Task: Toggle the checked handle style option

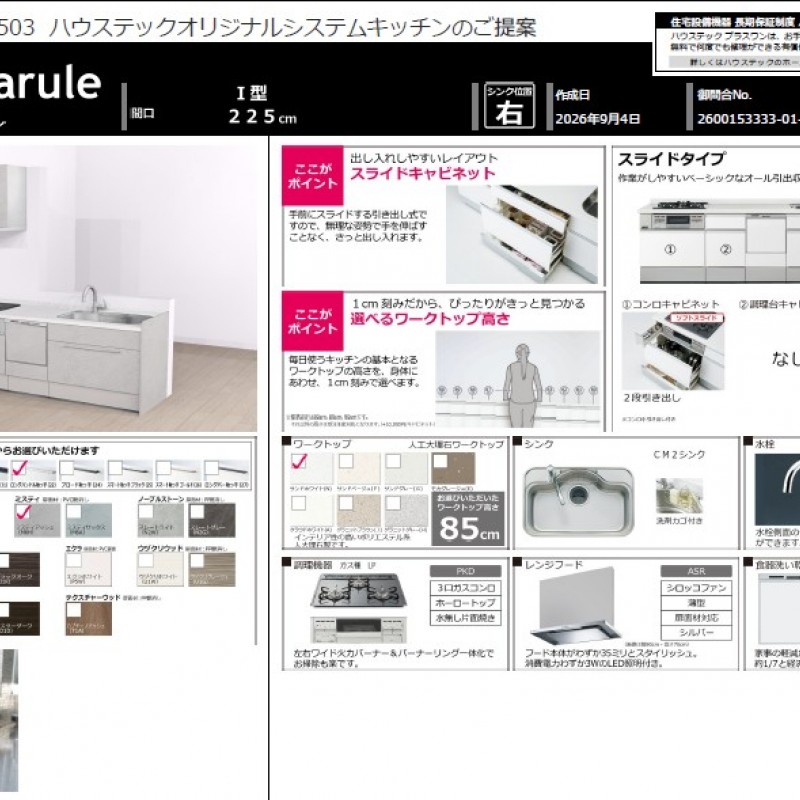Action: coord(19,468)
